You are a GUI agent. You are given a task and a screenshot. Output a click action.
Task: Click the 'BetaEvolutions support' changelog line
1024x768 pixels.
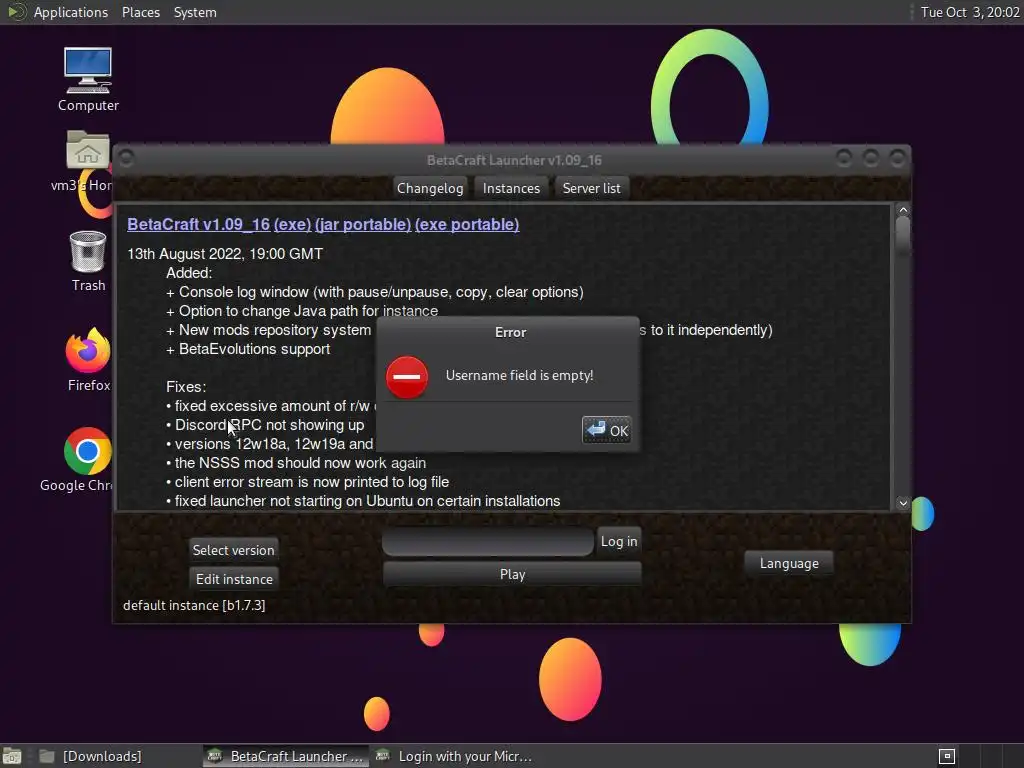tap(248, 349)
